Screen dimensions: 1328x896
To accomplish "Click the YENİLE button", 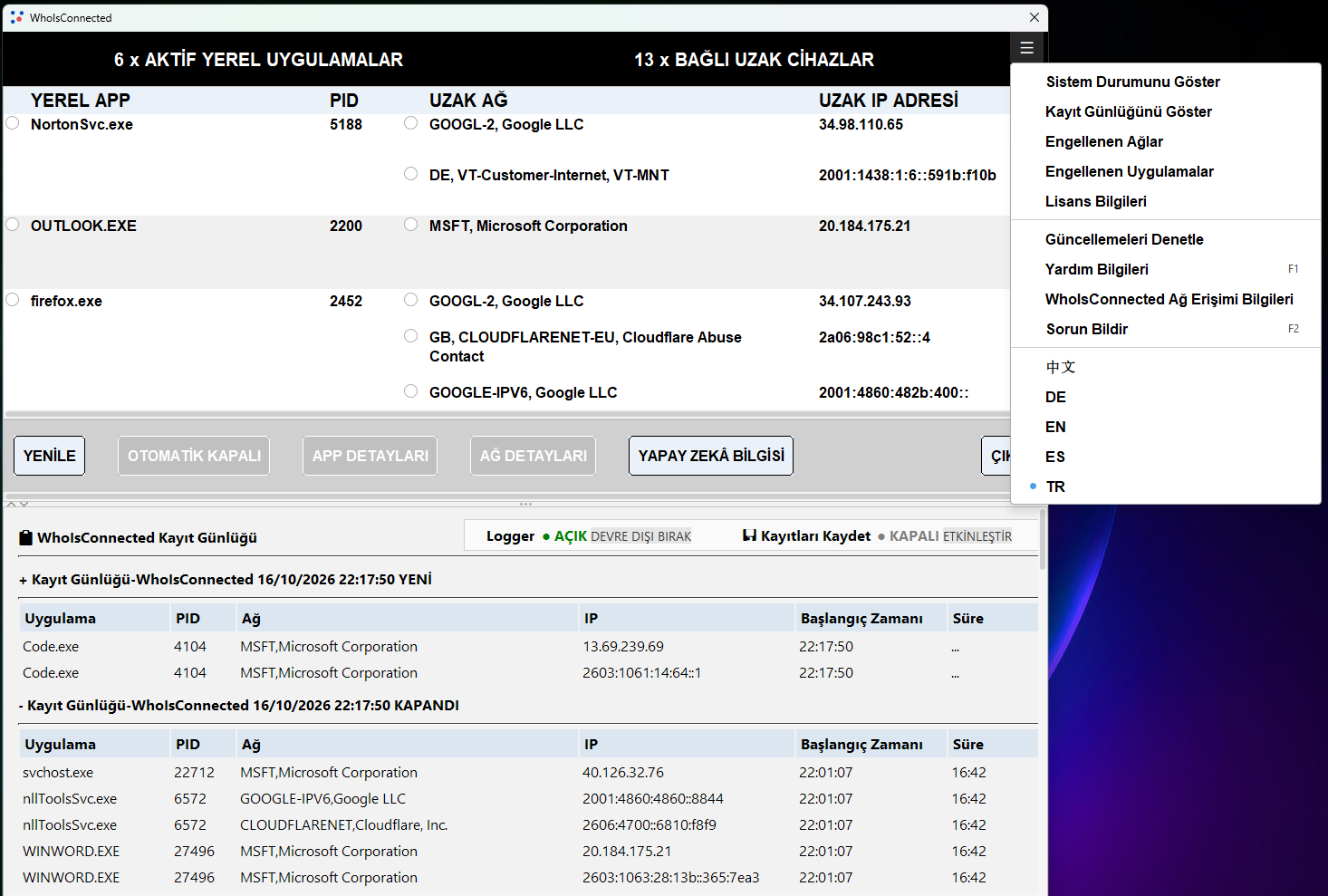I will coord(50,456).
